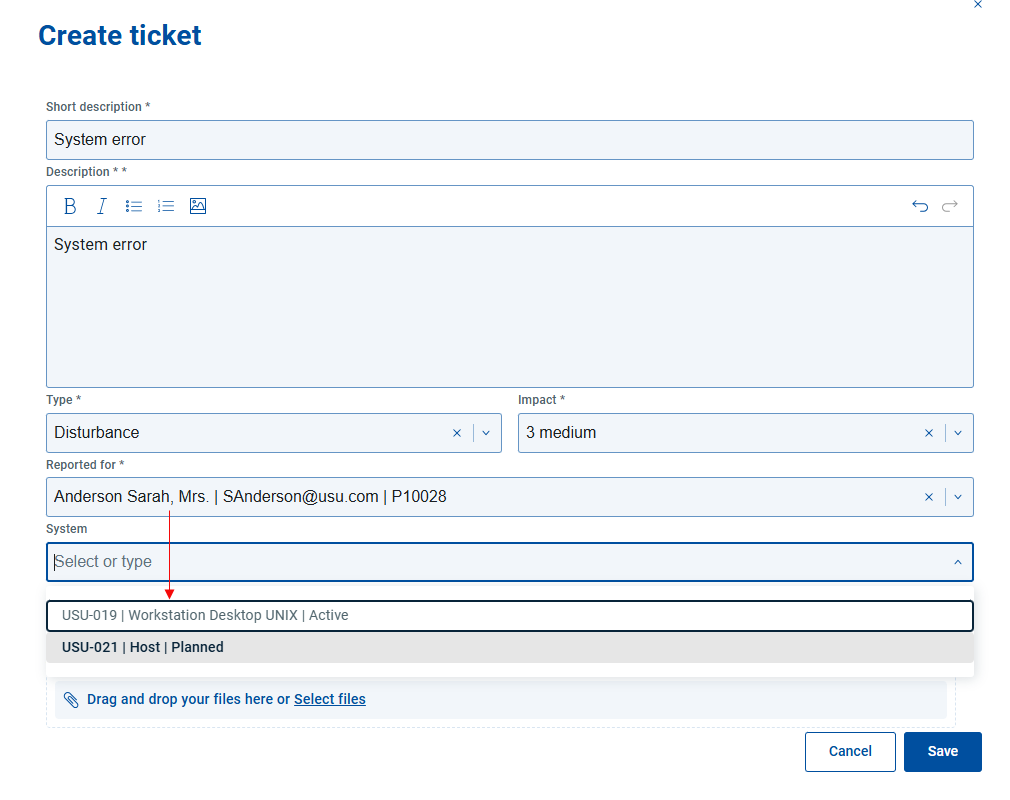Focus the Short description field
Screen dimensions: 1010x800
(510, 140)
